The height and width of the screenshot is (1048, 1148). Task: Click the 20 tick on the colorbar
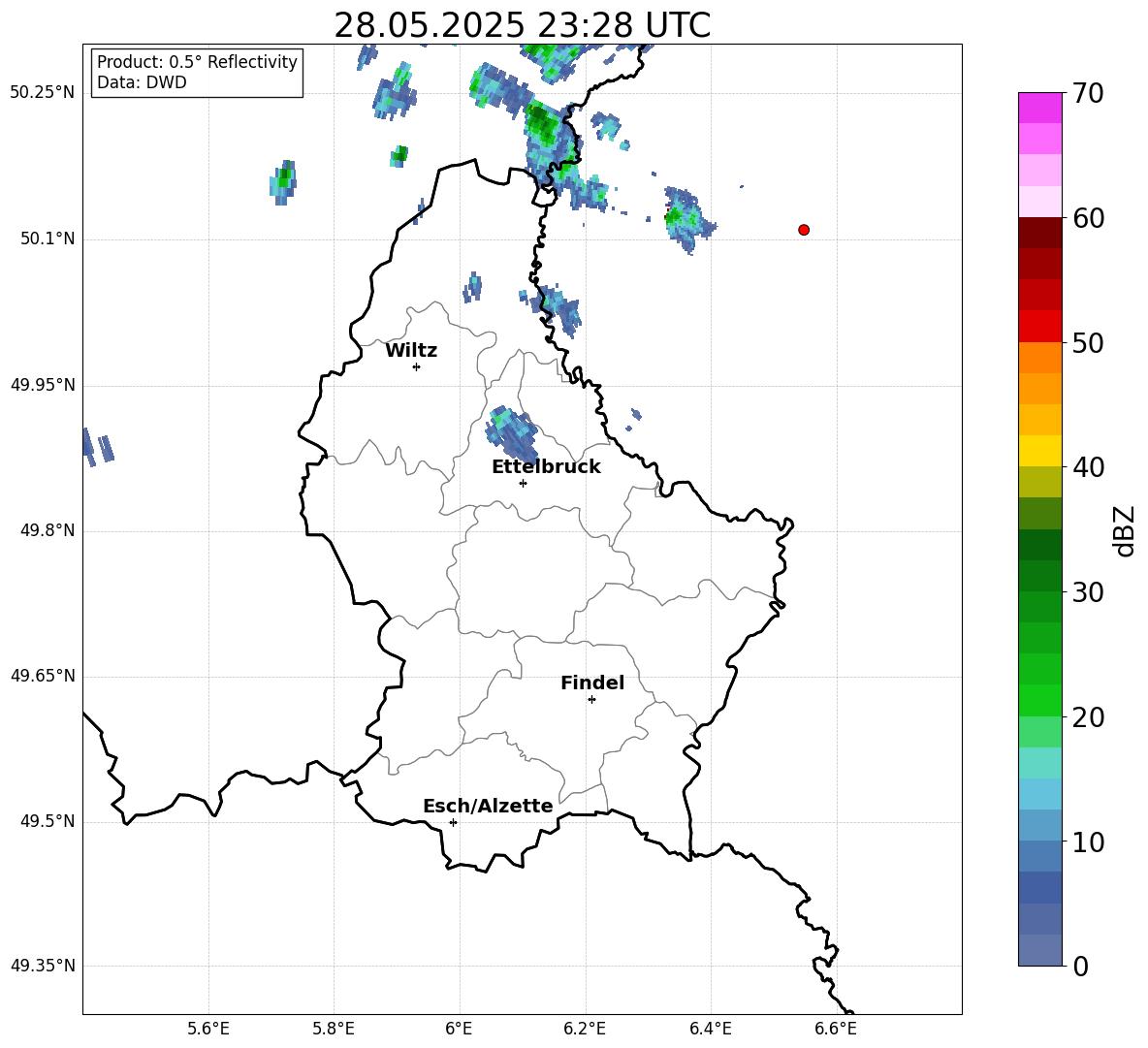pos(1088,717)
